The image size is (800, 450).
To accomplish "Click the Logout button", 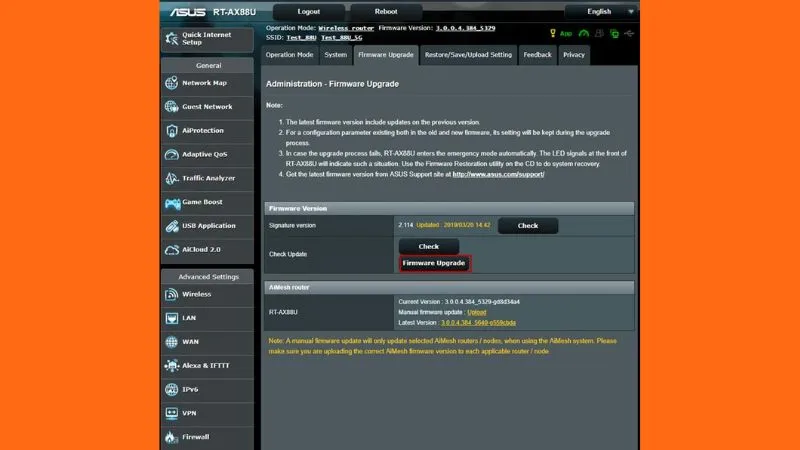I will (309, 12).
